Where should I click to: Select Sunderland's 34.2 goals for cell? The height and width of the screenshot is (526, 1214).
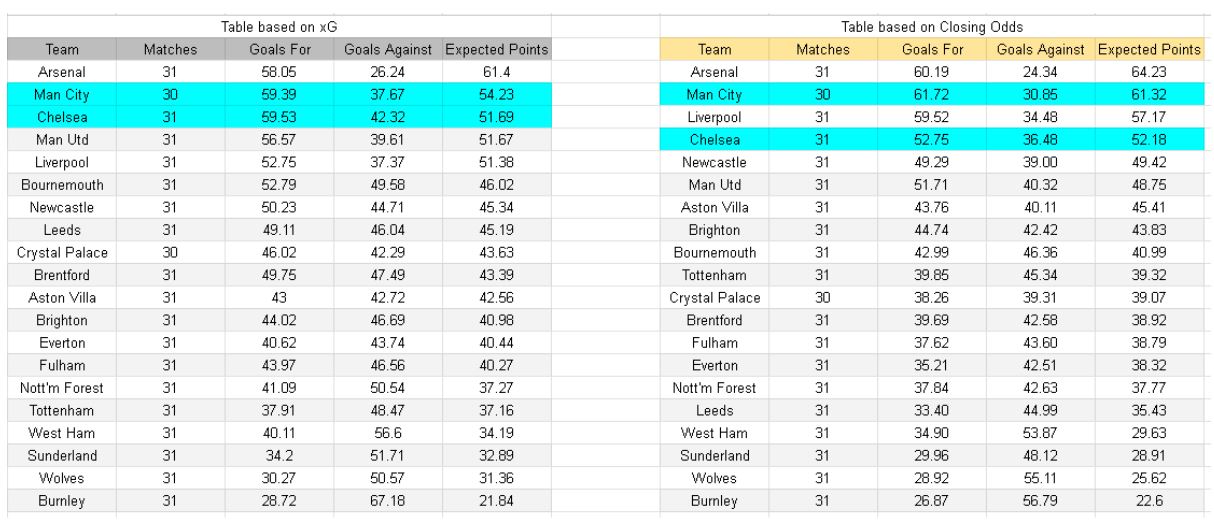pyautogui.click(x=280, y=456)
